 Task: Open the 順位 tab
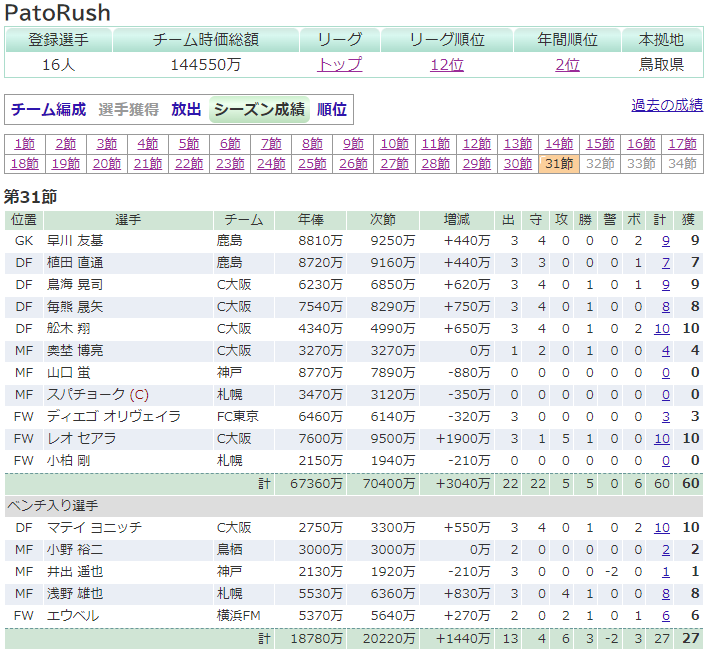(x=332, y=109)
